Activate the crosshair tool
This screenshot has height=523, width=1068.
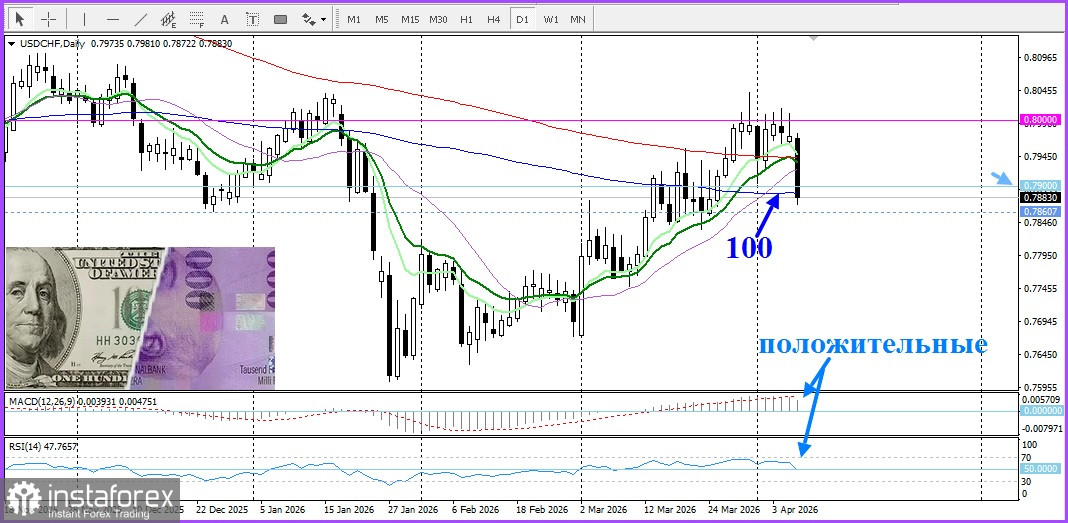coord(48,19)
